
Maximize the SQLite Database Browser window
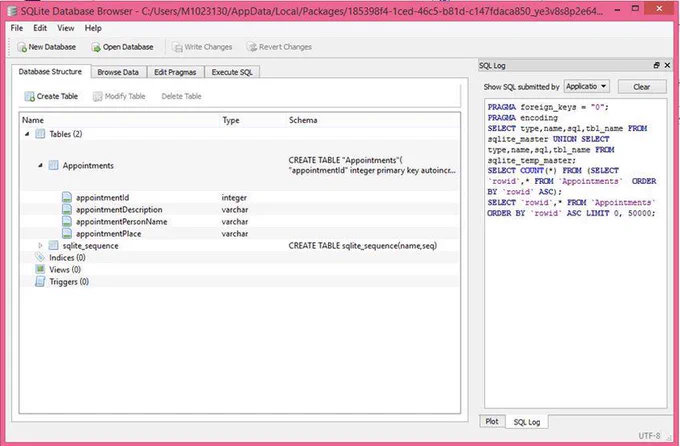[x=635, y=8]
